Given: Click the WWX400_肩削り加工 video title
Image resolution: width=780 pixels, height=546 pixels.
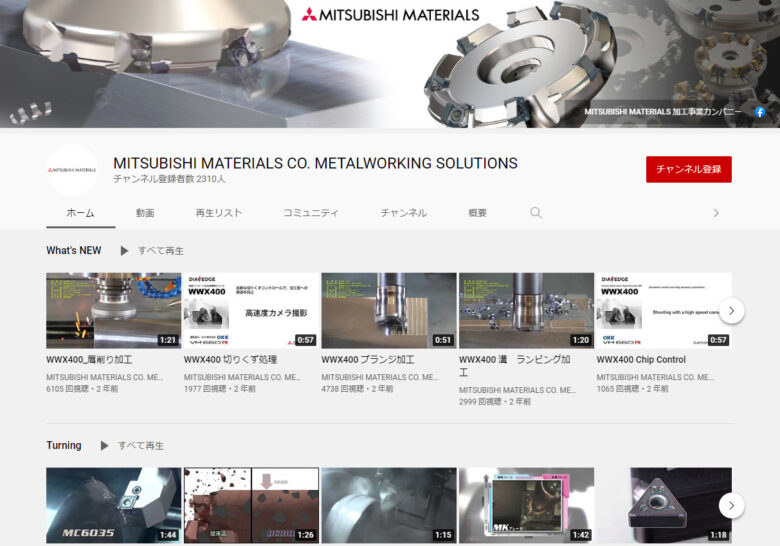Looking at the screenshot, I should (89, 360).
